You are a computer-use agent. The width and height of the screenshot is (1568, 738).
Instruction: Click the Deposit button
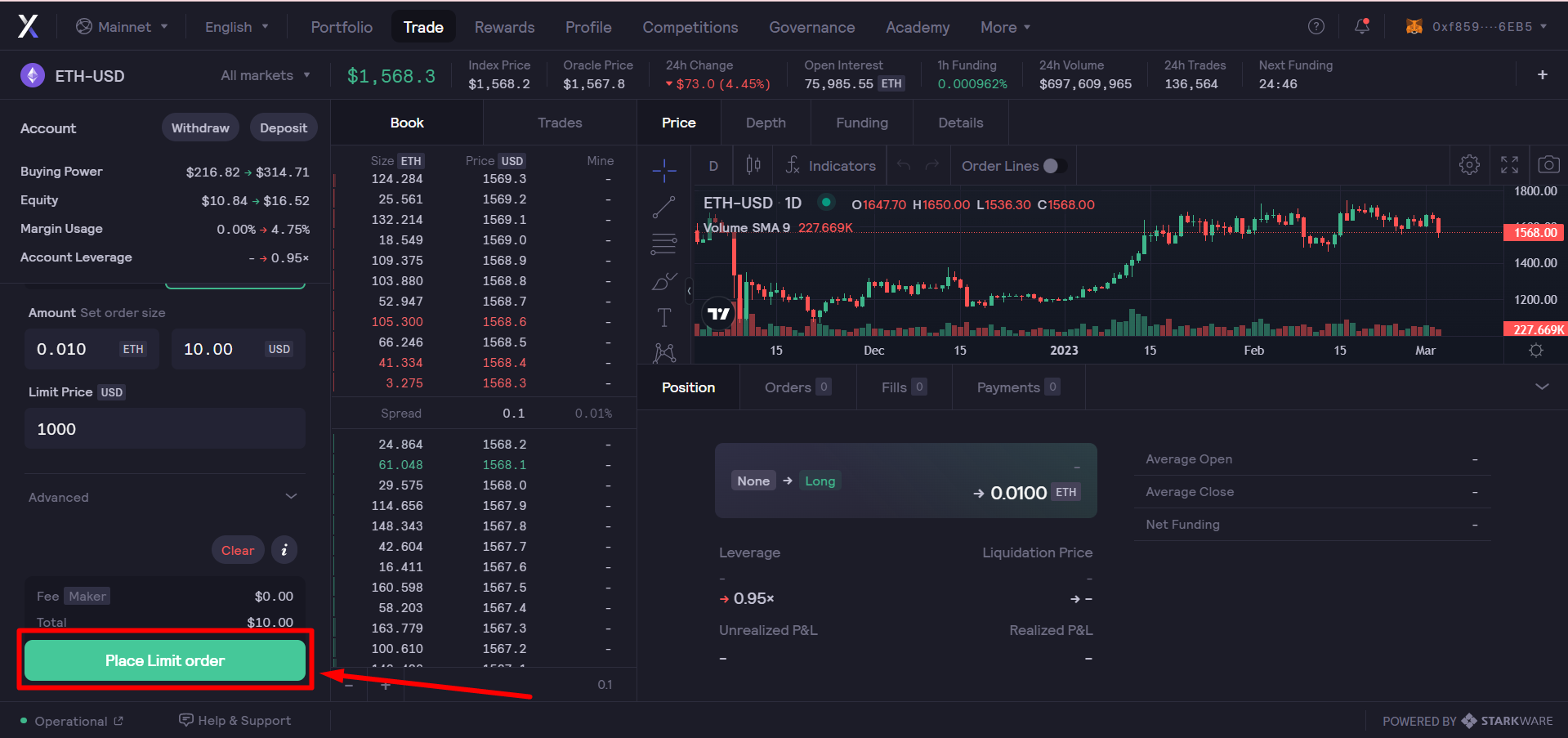[x=284, y=127]
